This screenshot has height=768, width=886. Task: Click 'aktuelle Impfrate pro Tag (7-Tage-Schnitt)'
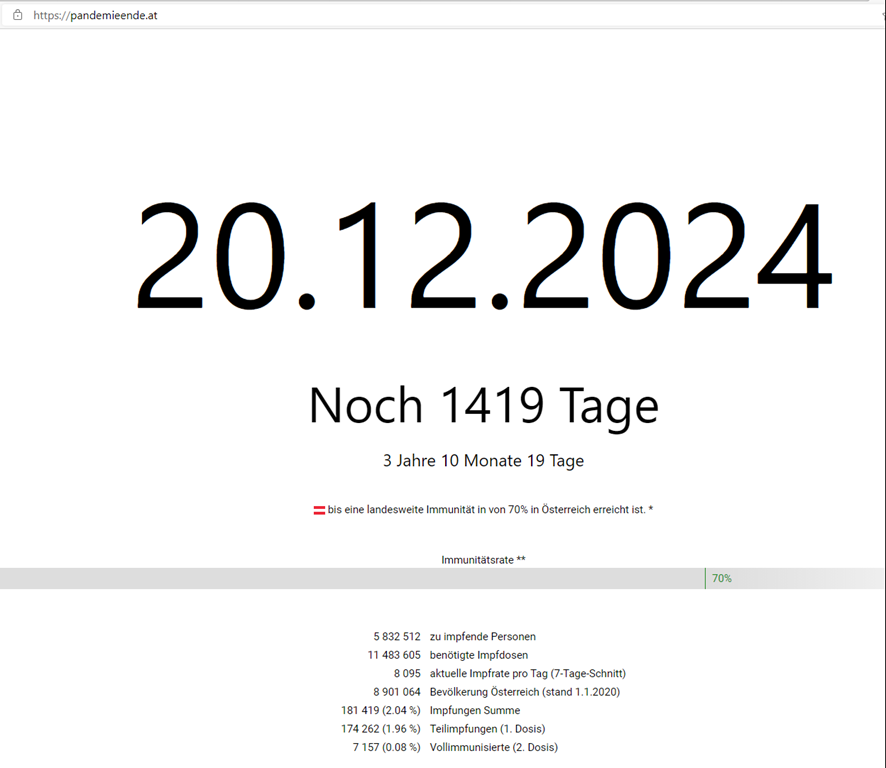point(528,674)
